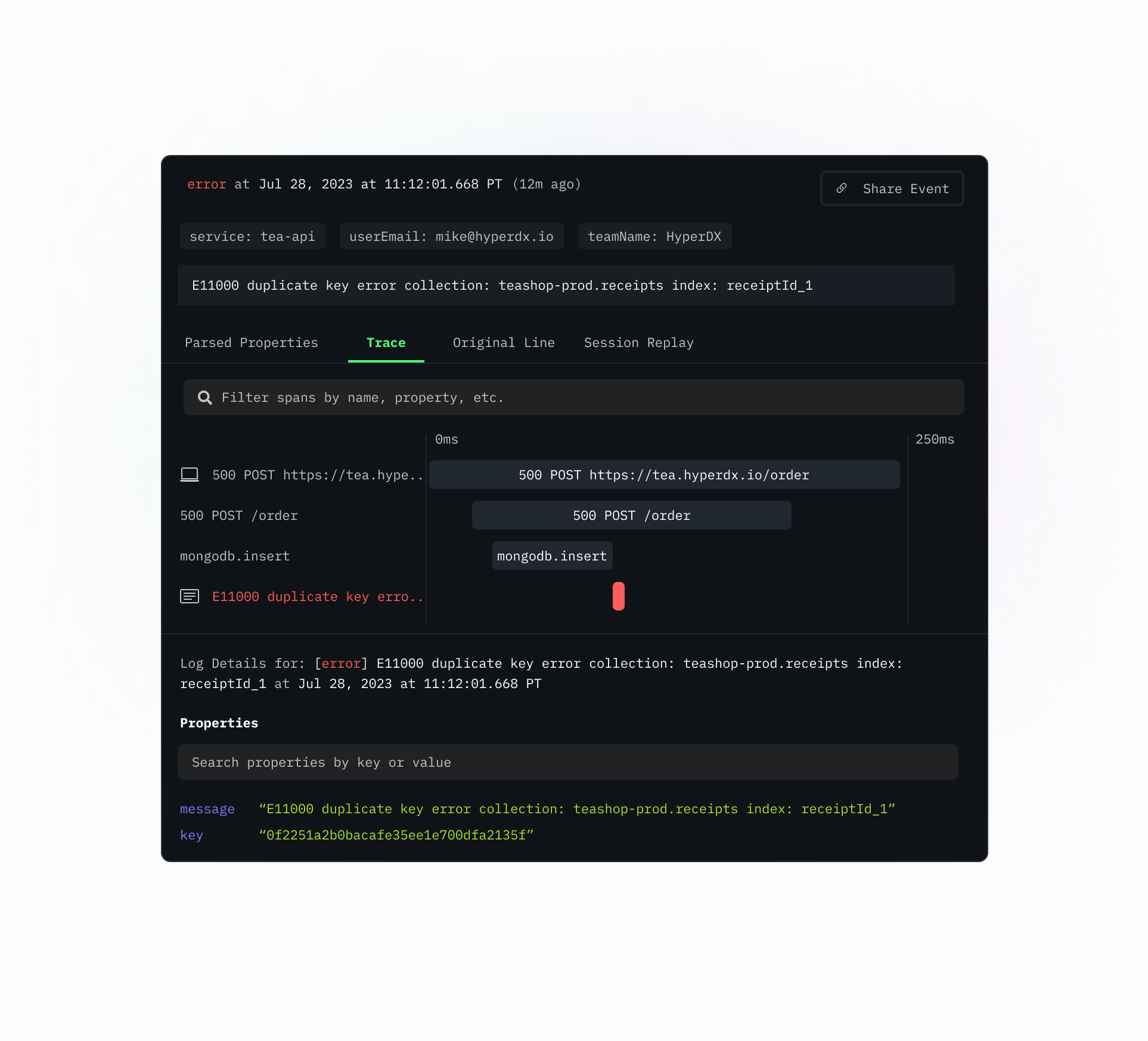Switch to the Parsed Properties tab
The image size is (1148, 1041).
251,342
